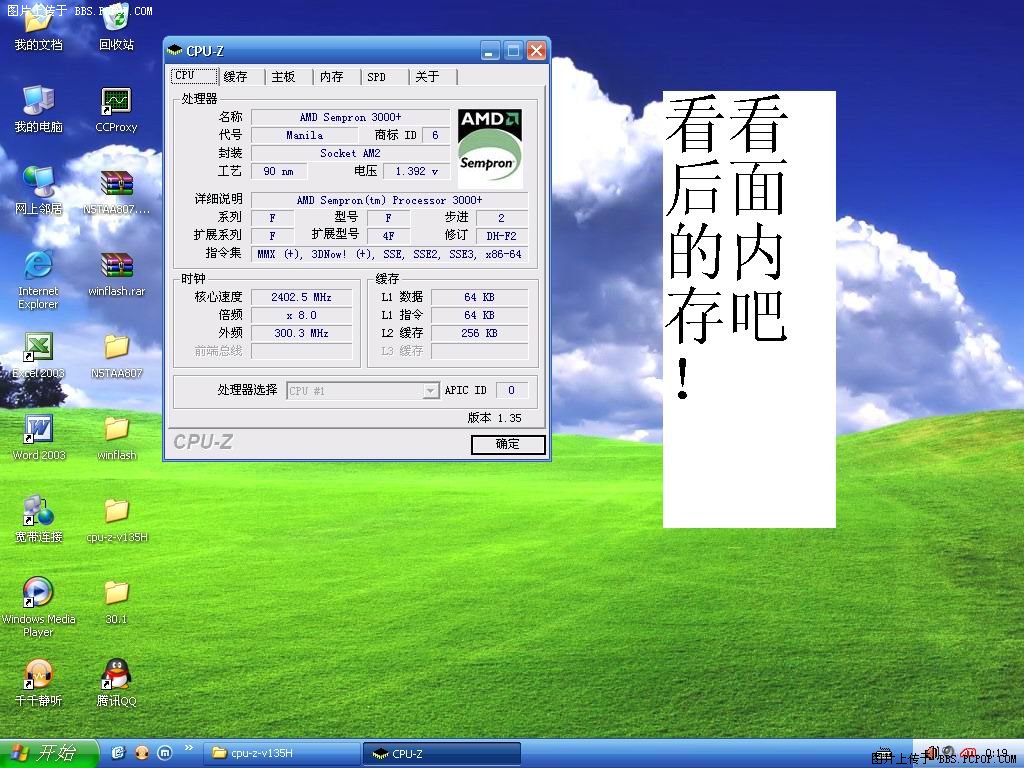Click the 修订 value DH-F2
The width and height of the screenshot is (1024, 768).
pyautogui.click(x=502, y=236)
